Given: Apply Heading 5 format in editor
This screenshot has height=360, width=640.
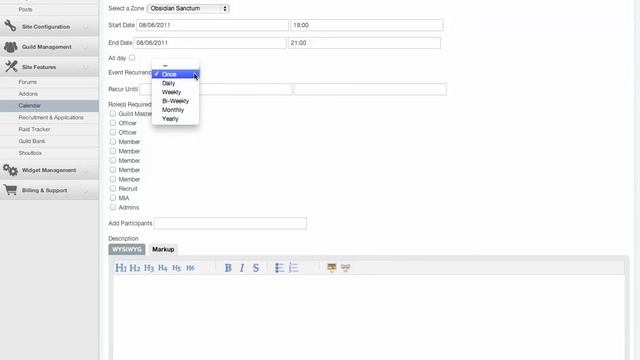Looking at the screenshot, I should click(x=176, y=268).
